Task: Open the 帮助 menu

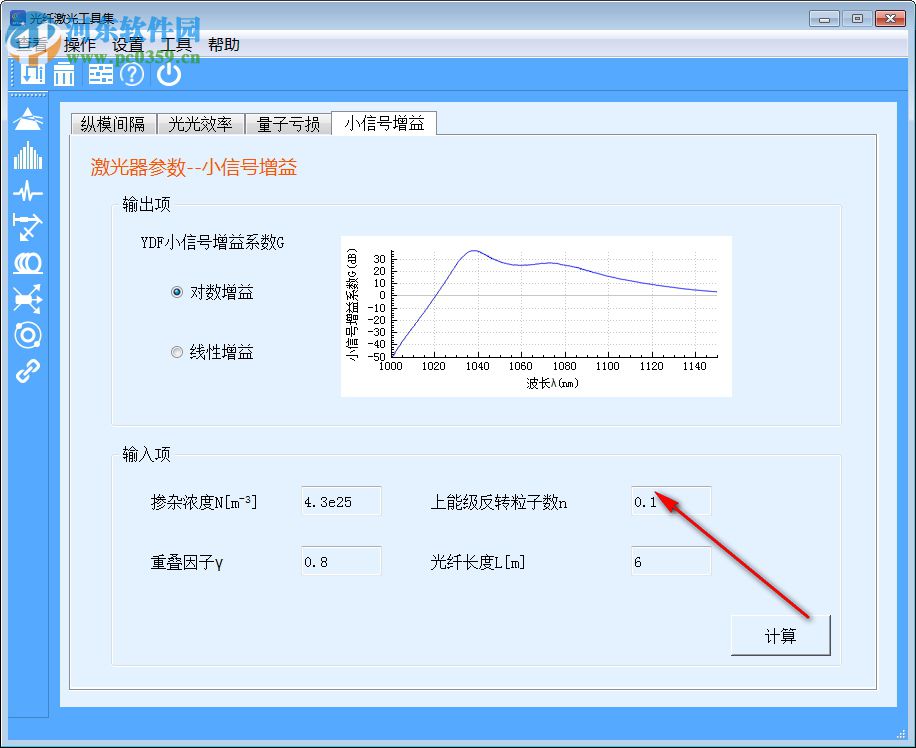Action: pyautogui.click(x=224, y=44)
